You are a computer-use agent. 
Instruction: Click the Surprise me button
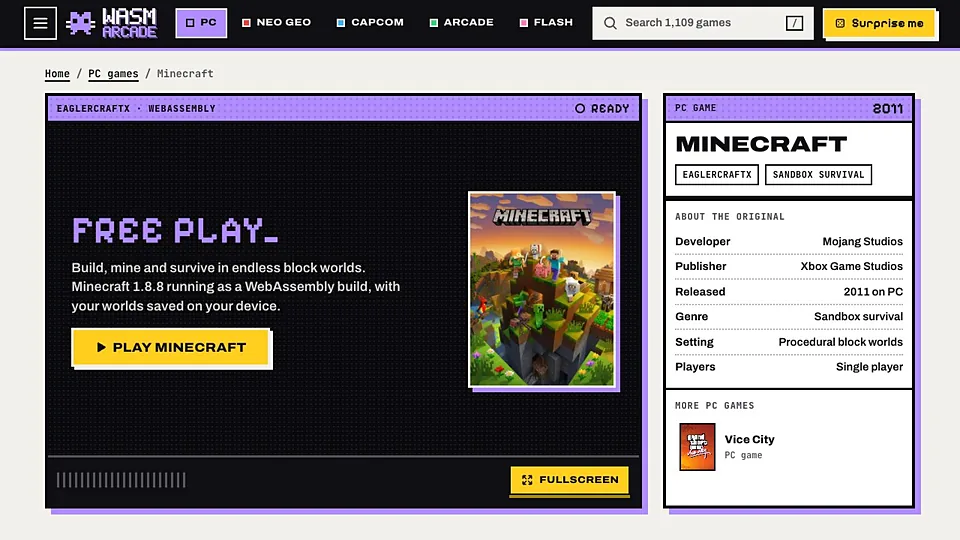pyautogui.click(x=879, y=23)
